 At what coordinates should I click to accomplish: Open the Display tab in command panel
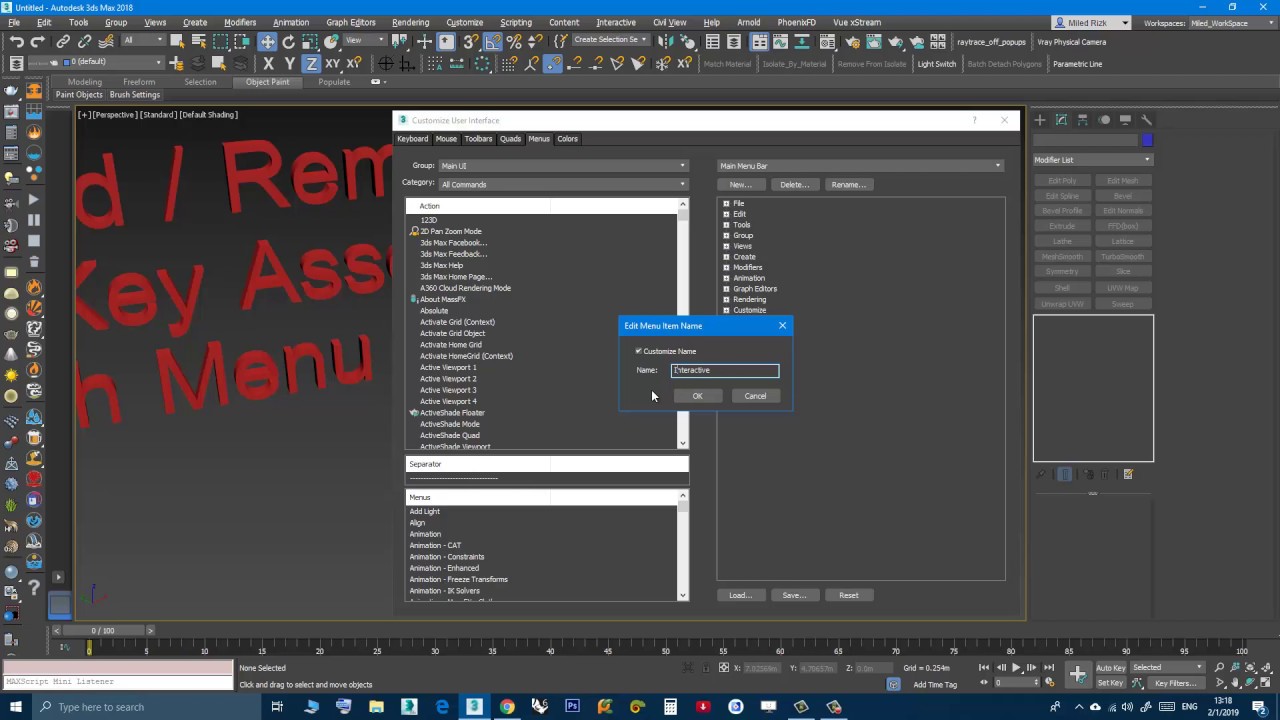1126,120
